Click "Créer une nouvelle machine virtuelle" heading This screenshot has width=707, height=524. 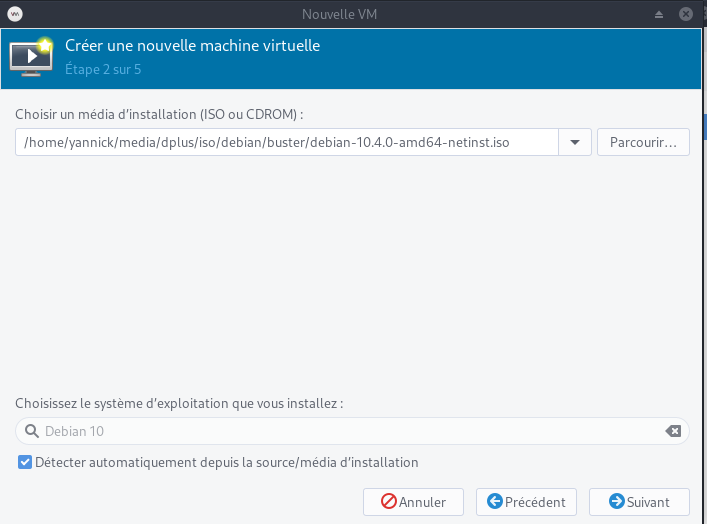click(192, 46)
